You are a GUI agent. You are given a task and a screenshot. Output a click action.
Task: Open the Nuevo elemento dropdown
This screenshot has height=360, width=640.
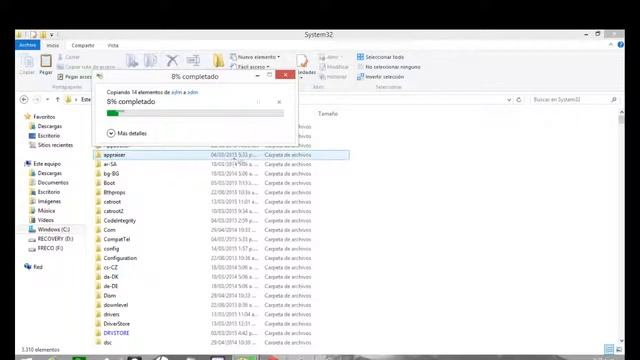point(255,57)
